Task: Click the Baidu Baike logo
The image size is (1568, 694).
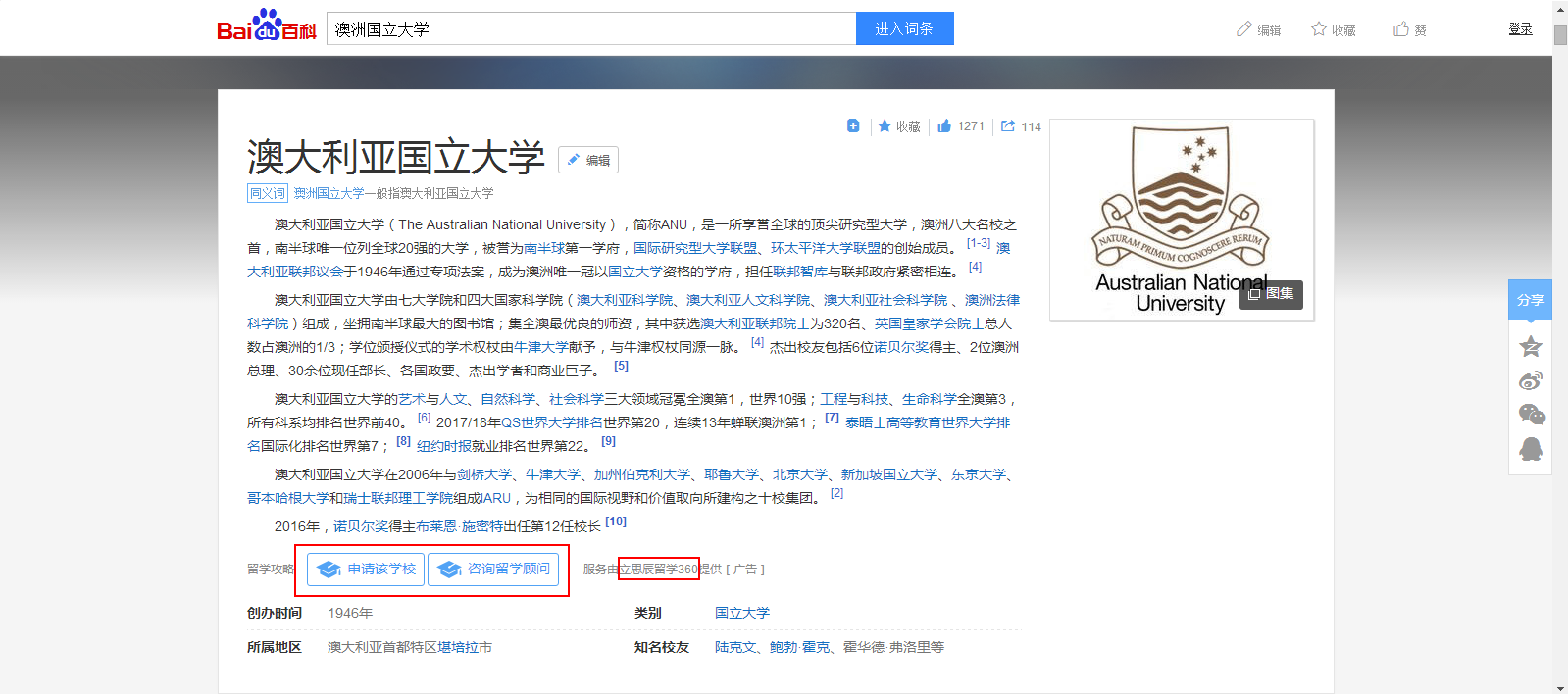Action: pyautogui.click(x=267, y=26)
